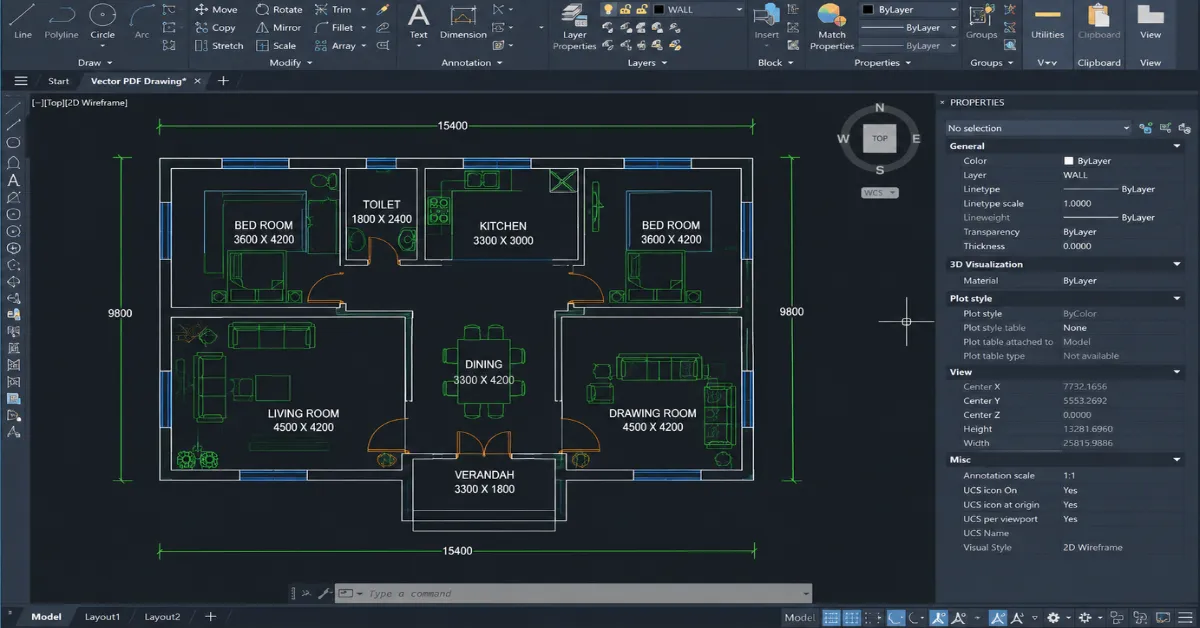Click Linetype scale value 1.0000

pyautogui.click(x=1078, y=204)
